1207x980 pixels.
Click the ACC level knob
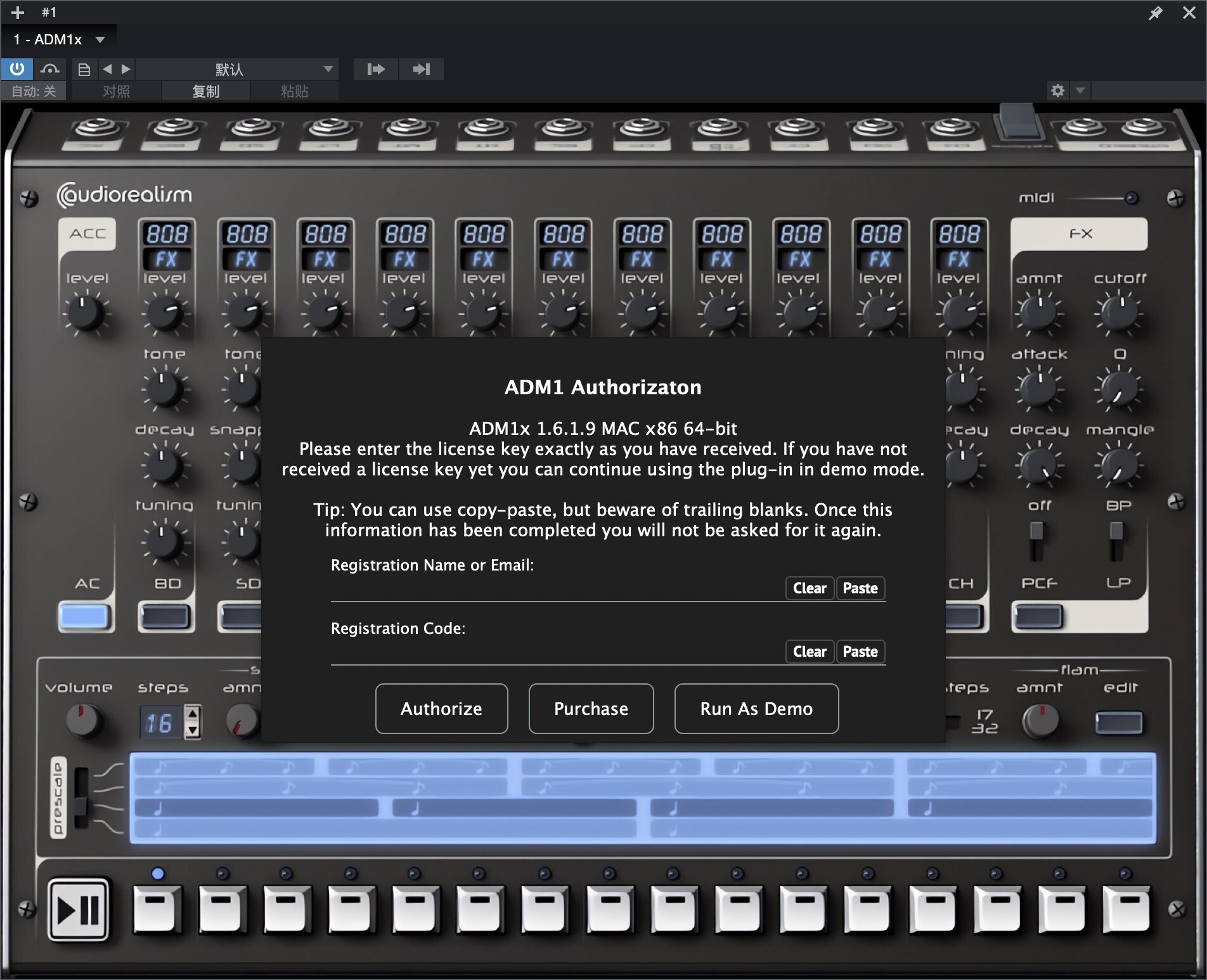(85, 313)
